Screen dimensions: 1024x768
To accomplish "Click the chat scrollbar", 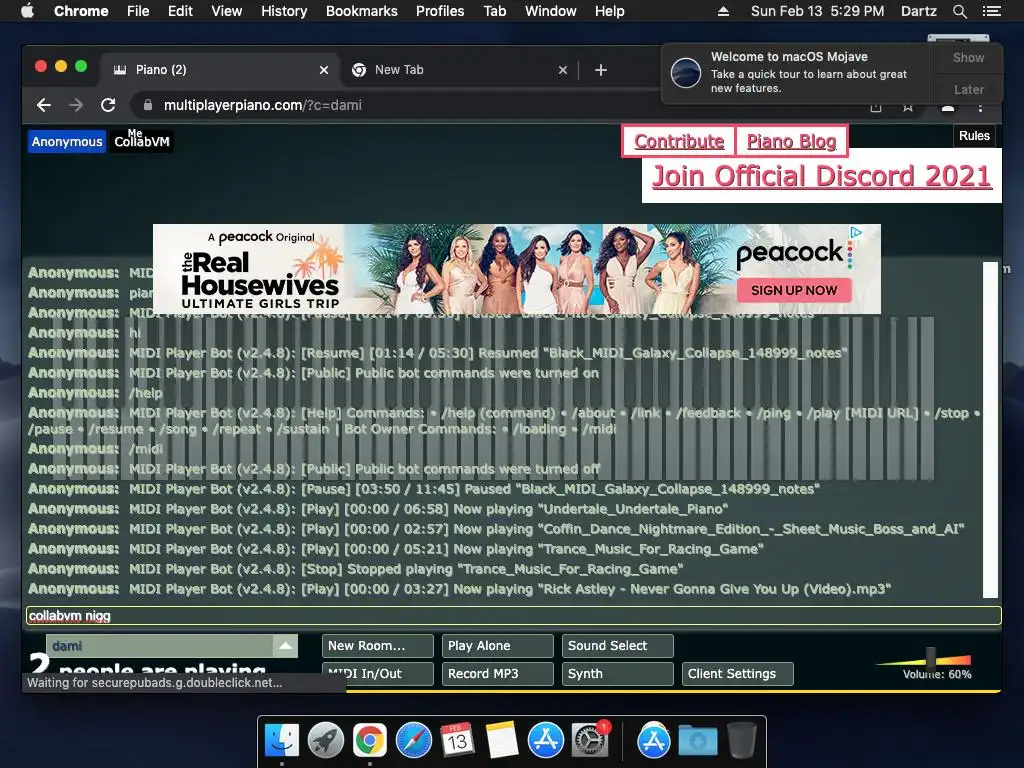I will 990,430.
